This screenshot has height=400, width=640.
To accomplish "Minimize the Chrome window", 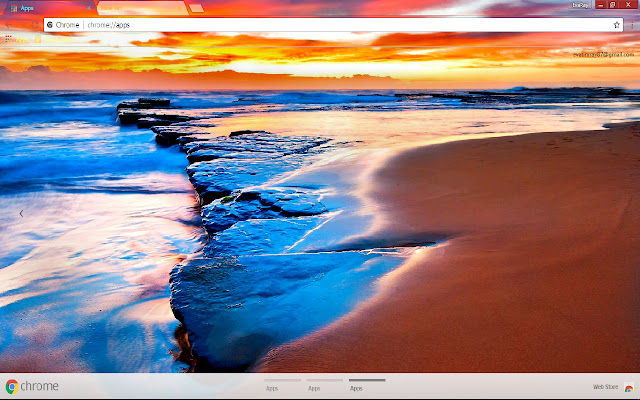I will click(600, 5).
